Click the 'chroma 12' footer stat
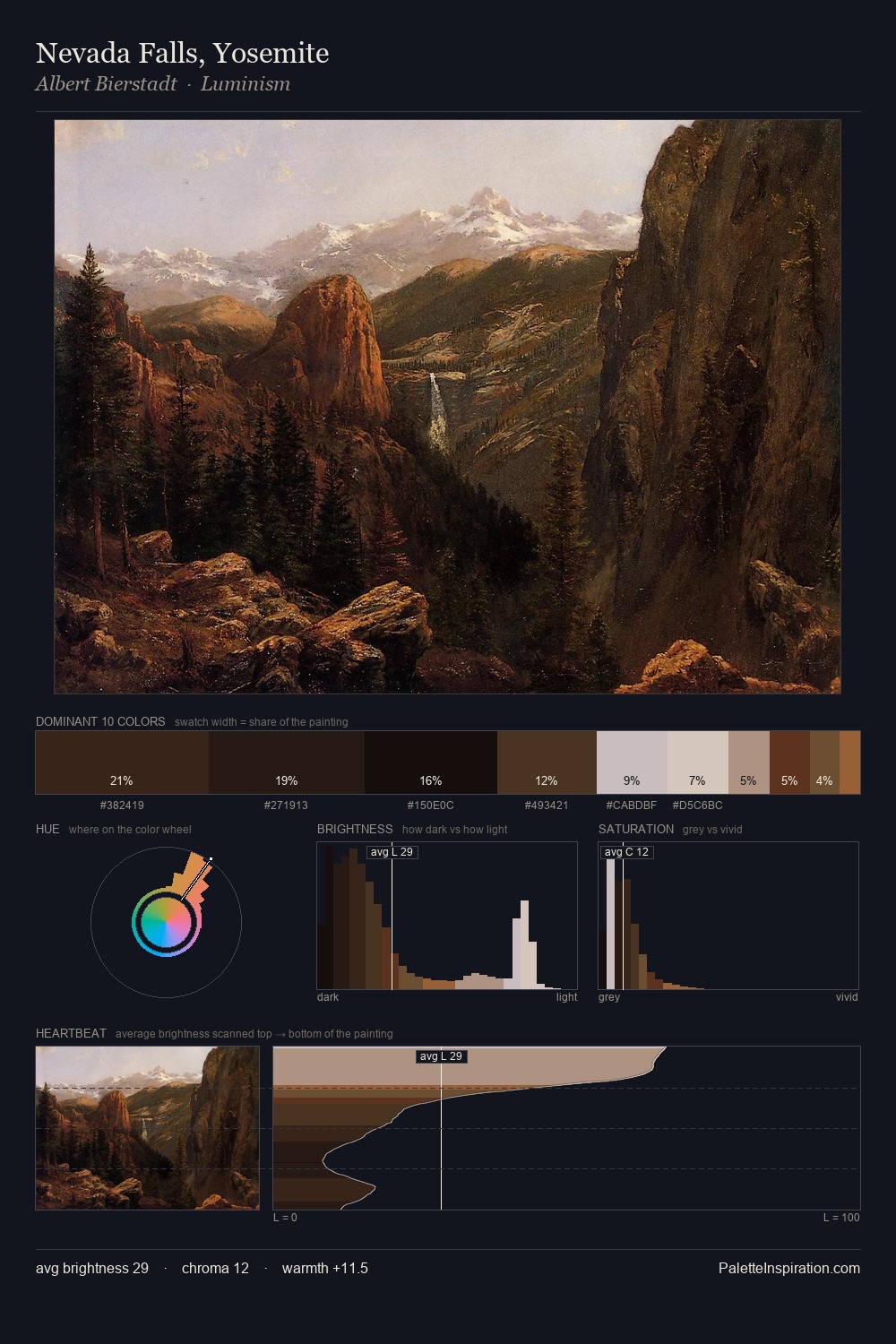Screen dimensions: 896x1344 [215, 1268]
